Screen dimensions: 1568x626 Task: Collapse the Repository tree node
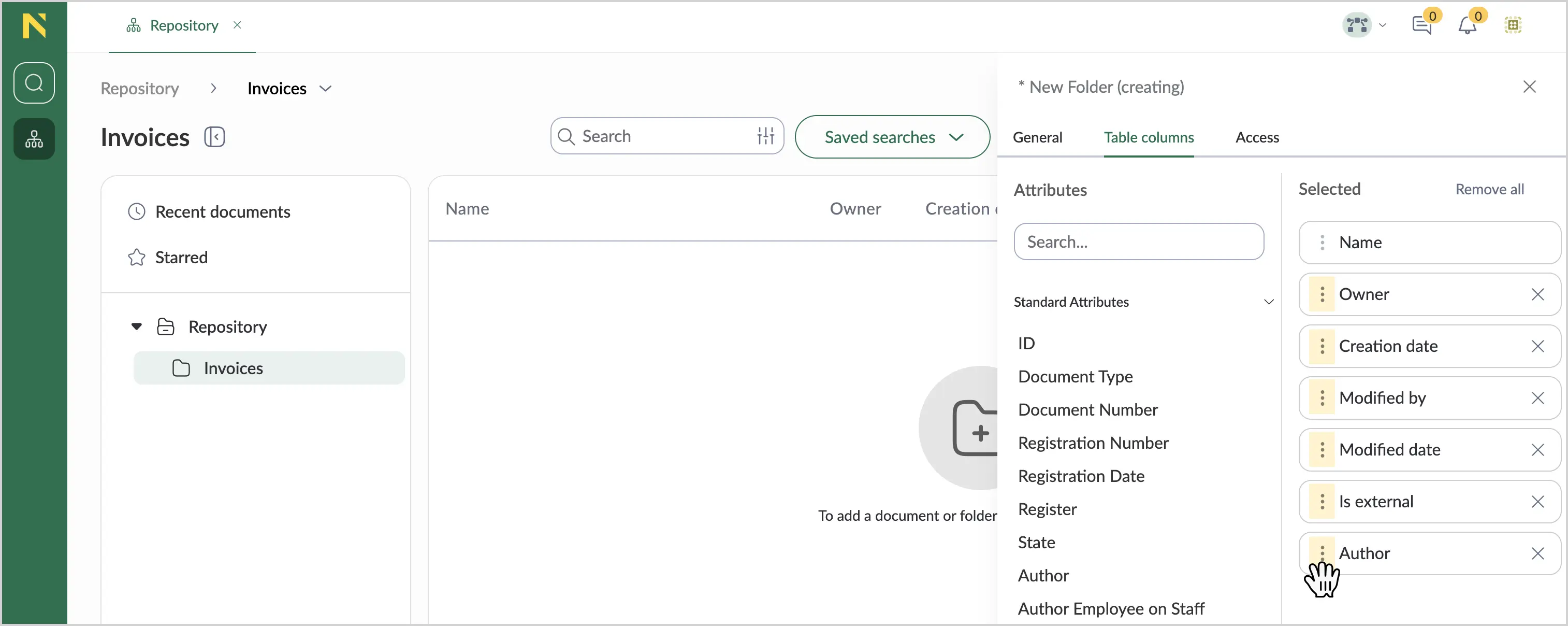click(x=136, y=327)
